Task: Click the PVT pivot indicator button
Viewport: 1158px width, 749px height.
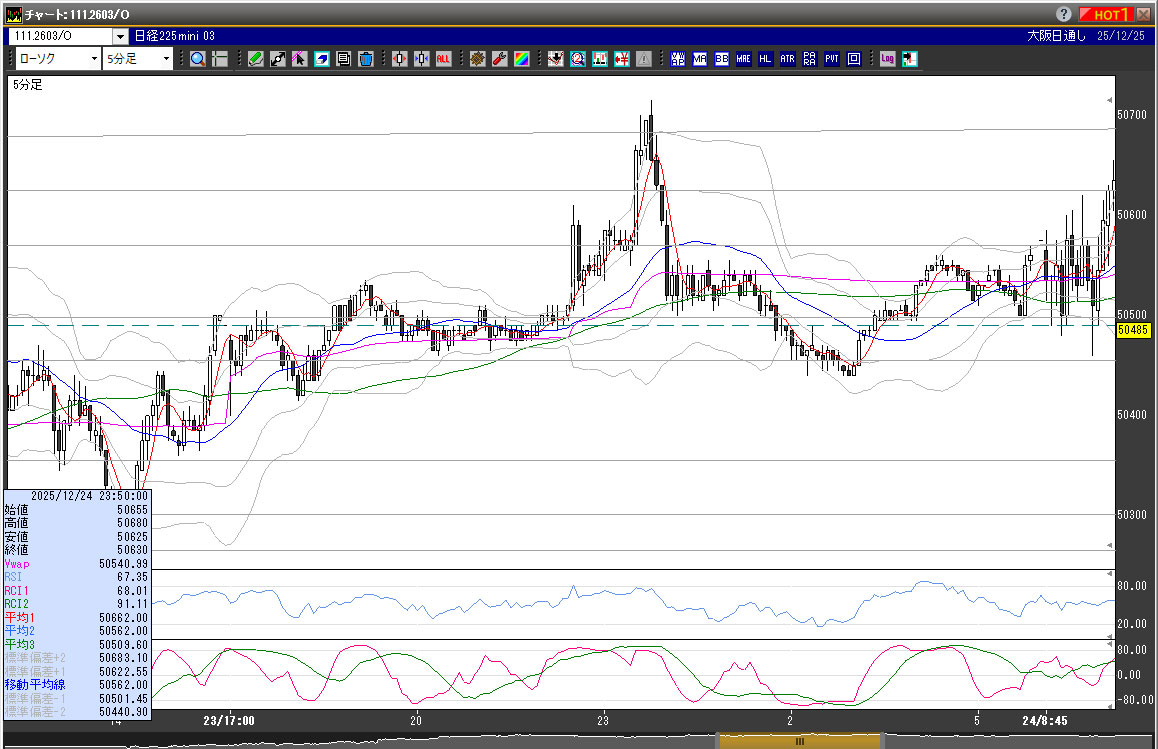Action: [831, 59]
